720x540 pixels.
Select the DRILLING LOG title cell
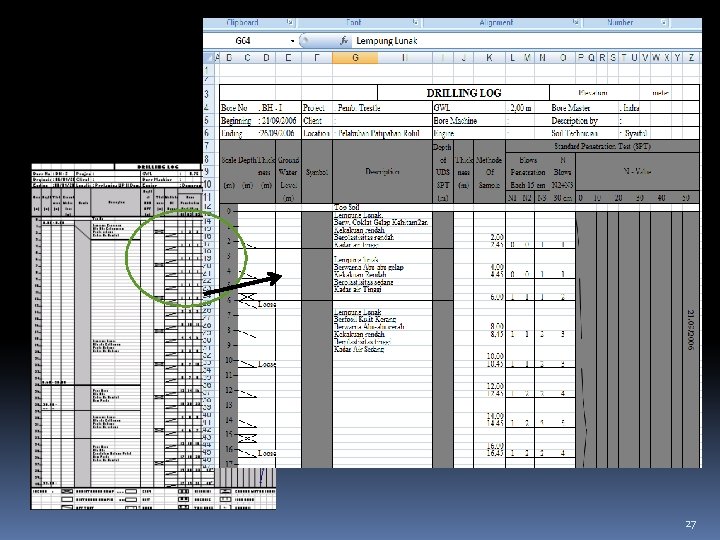pos(463,93)
